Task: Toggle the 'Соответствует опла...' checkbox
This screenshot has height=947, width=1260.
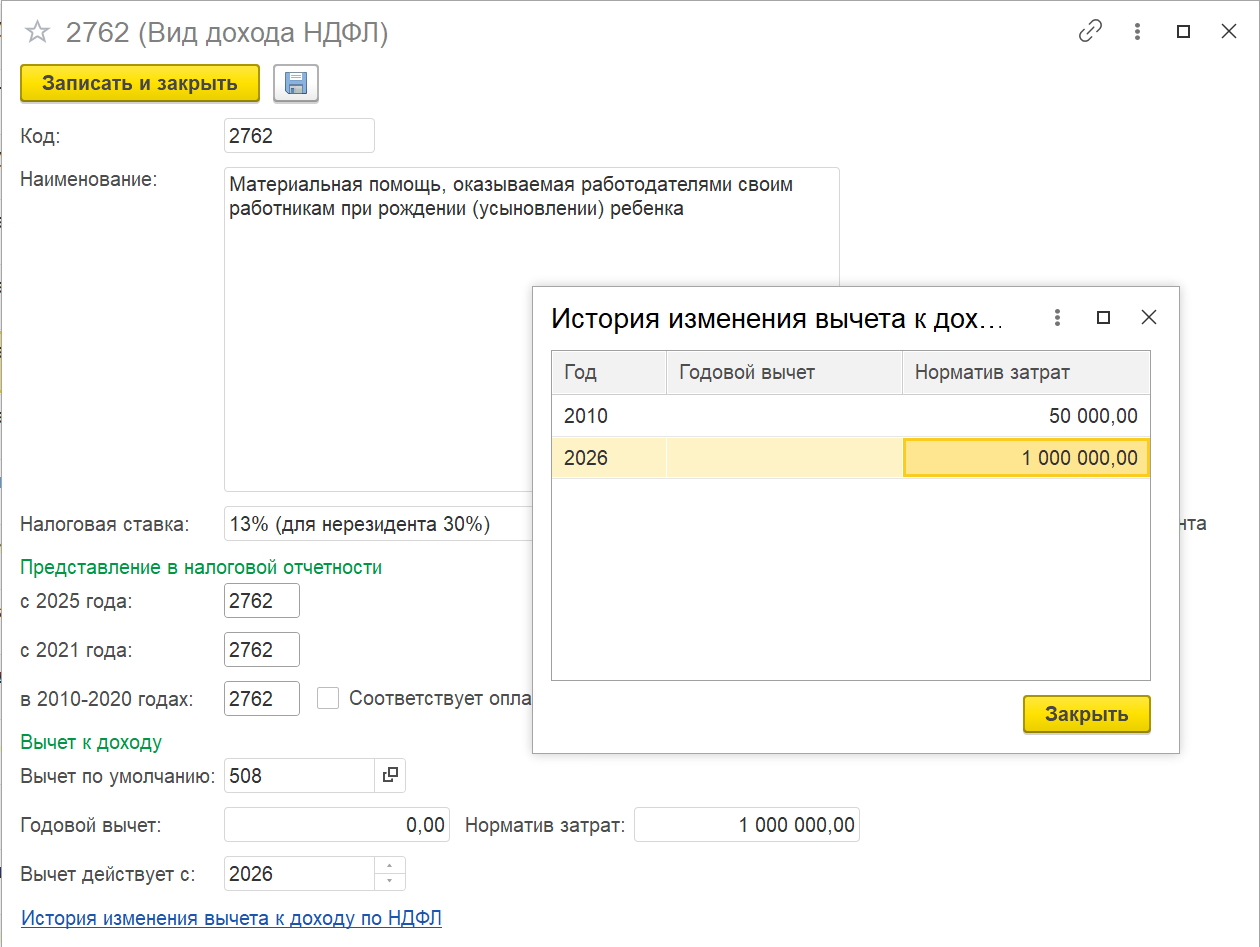Action: [328, 698]
